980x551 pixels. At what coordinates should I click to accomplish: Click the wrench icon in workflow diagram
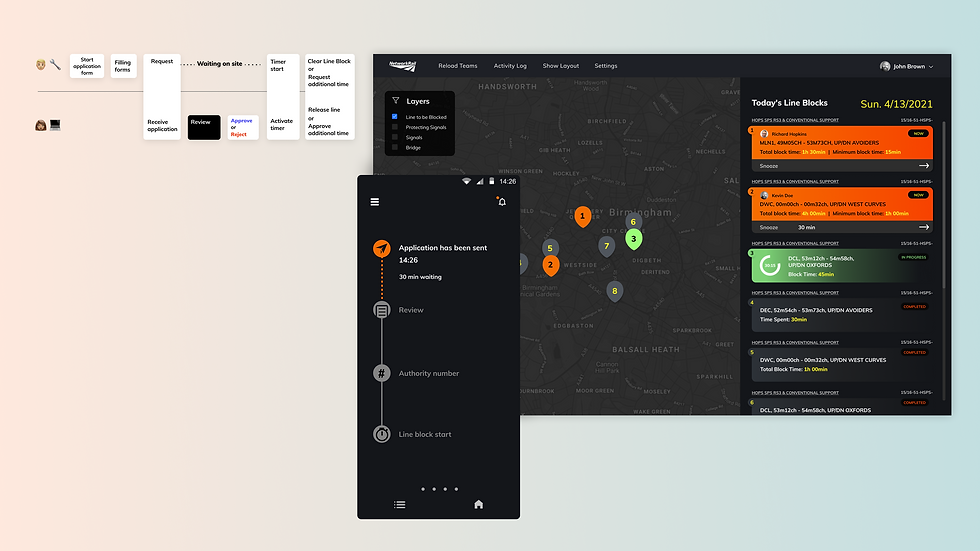(55, 64)
